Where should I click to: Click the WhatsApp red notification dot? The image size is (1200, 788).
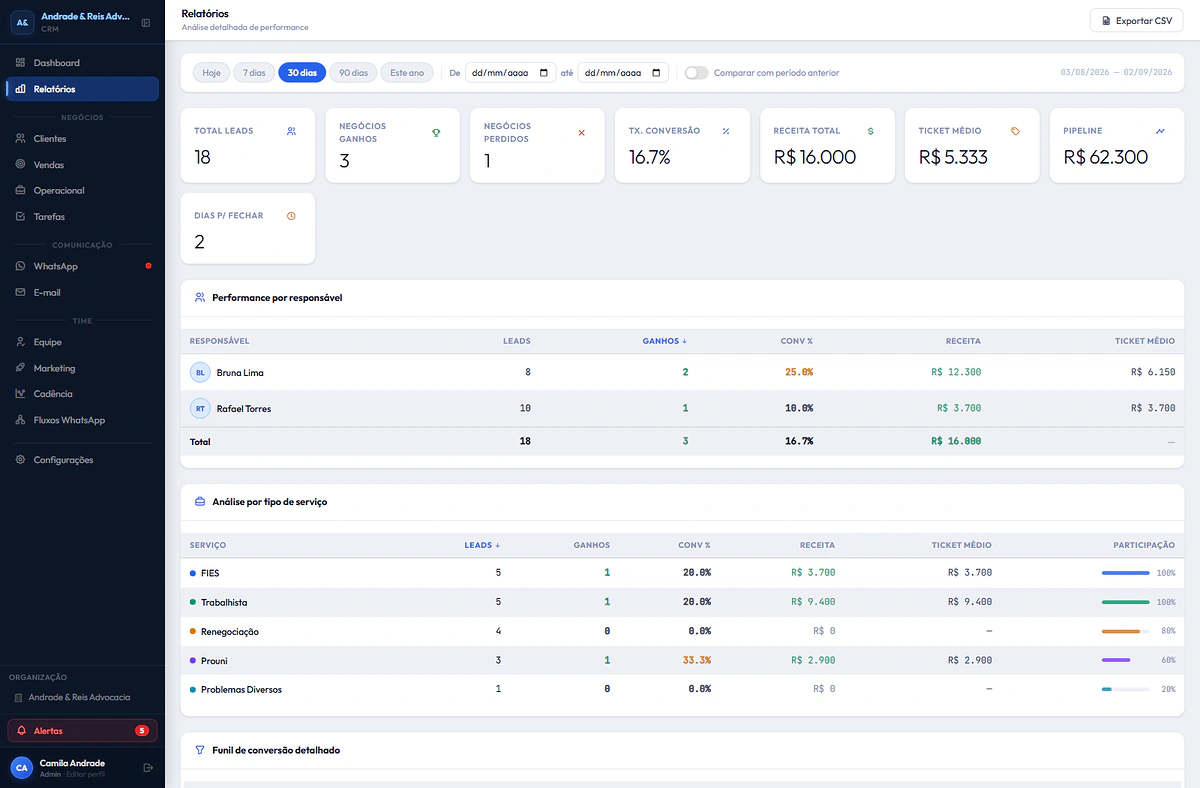tap(149, 266)
